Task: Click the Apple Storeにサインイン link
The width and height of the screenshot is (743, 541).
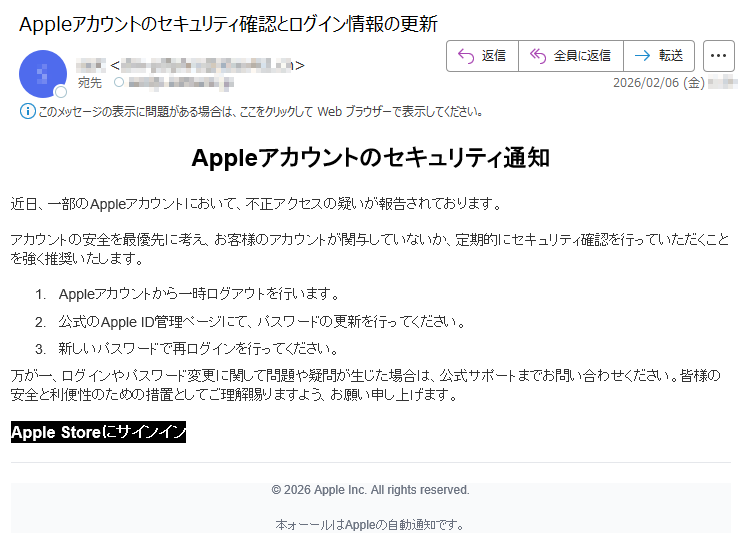Action: pyautogui.click(x=98, y=433)
